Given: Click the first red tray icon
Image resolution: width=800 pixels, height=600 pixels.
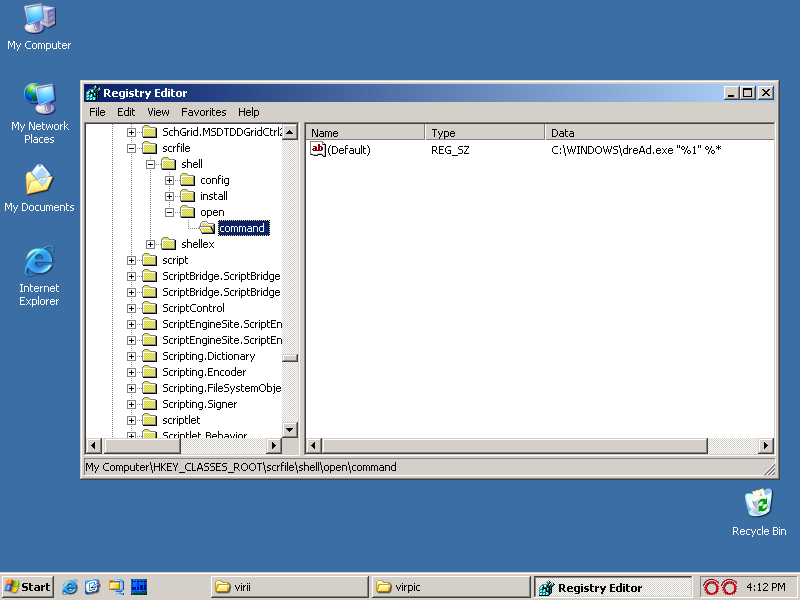Looking at the screenshot, I should [711, 587].
